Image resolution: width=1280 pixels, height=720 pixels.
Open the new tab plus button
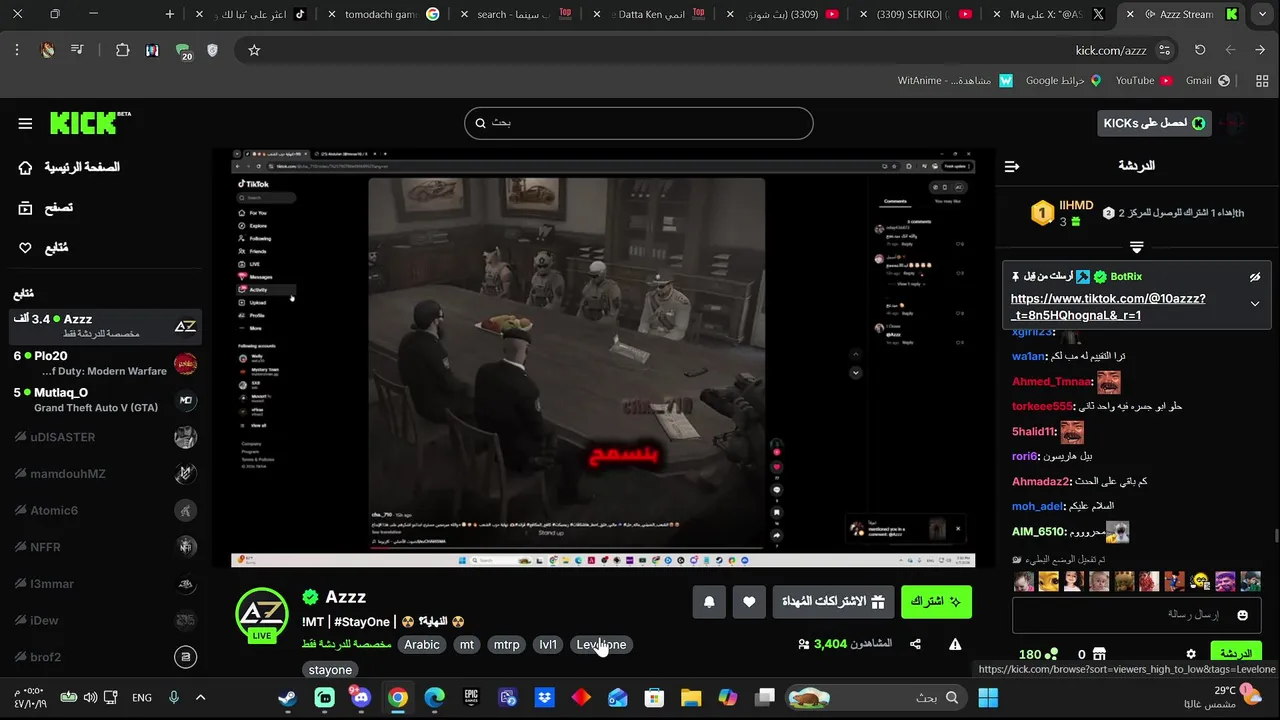(170, 14)
